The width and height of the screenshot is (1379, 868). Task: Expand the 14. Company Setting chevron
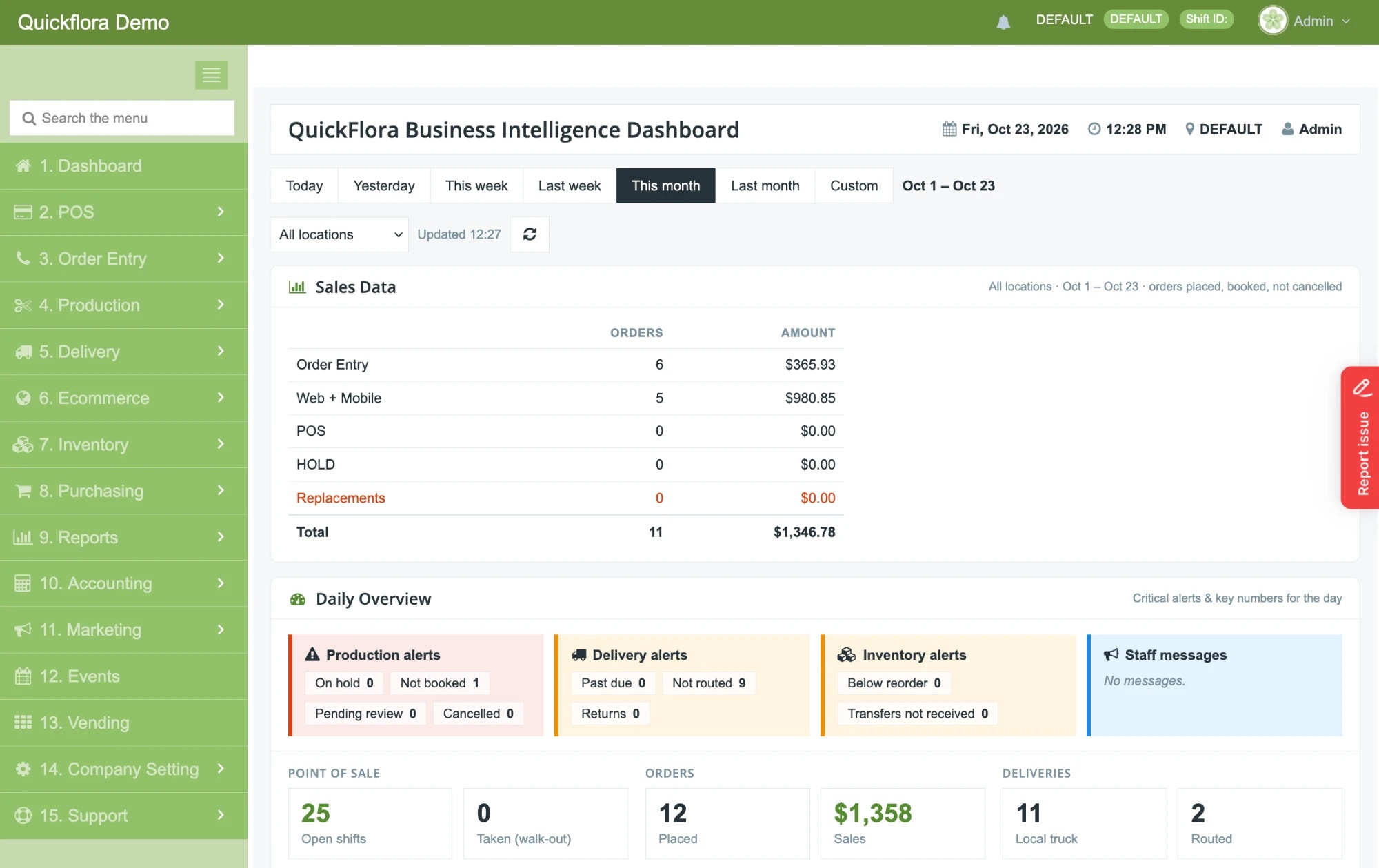pyautogui.click(x=221, y=769)
